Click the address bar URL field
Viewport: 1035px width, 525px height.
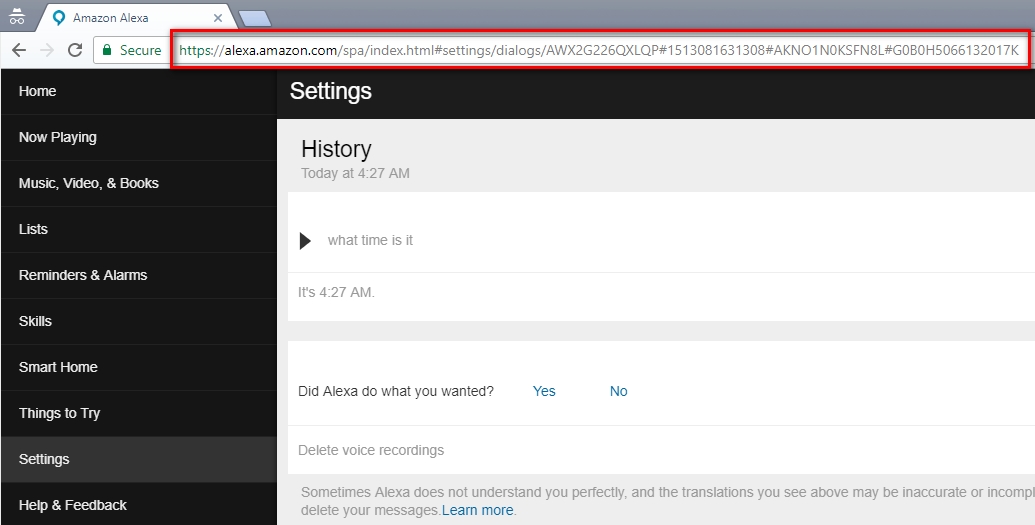coord(599,50)
